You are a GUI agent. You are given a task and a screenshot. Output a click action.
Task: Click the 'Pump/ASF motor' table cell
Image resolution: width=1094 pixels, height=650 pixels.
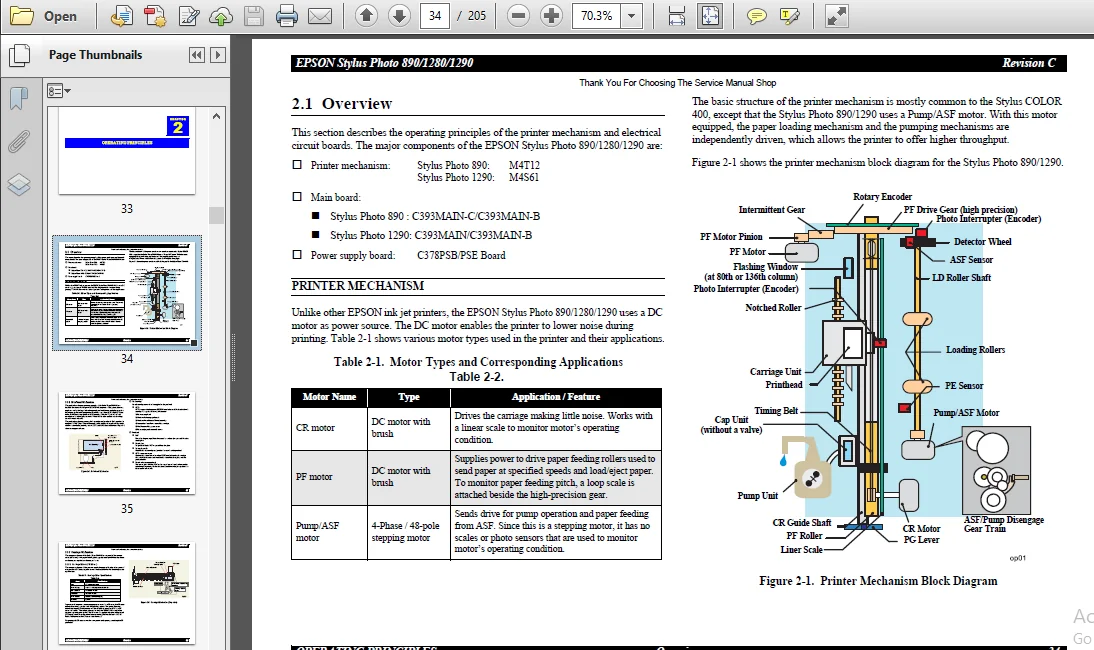click(x=329, y=532)
